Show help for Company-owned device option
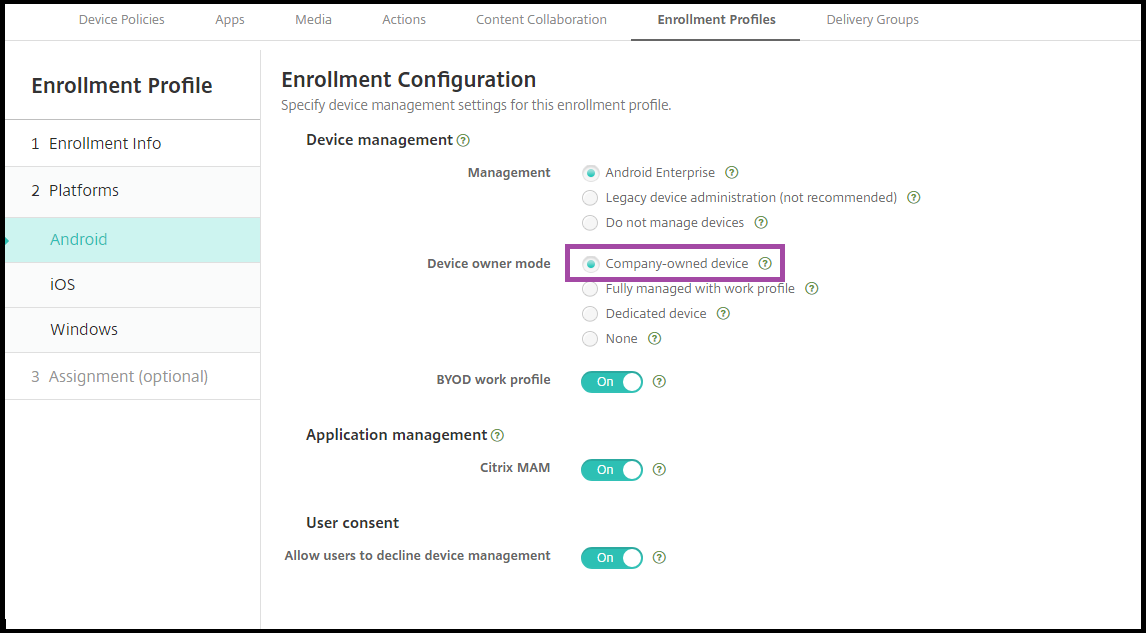 765,264
